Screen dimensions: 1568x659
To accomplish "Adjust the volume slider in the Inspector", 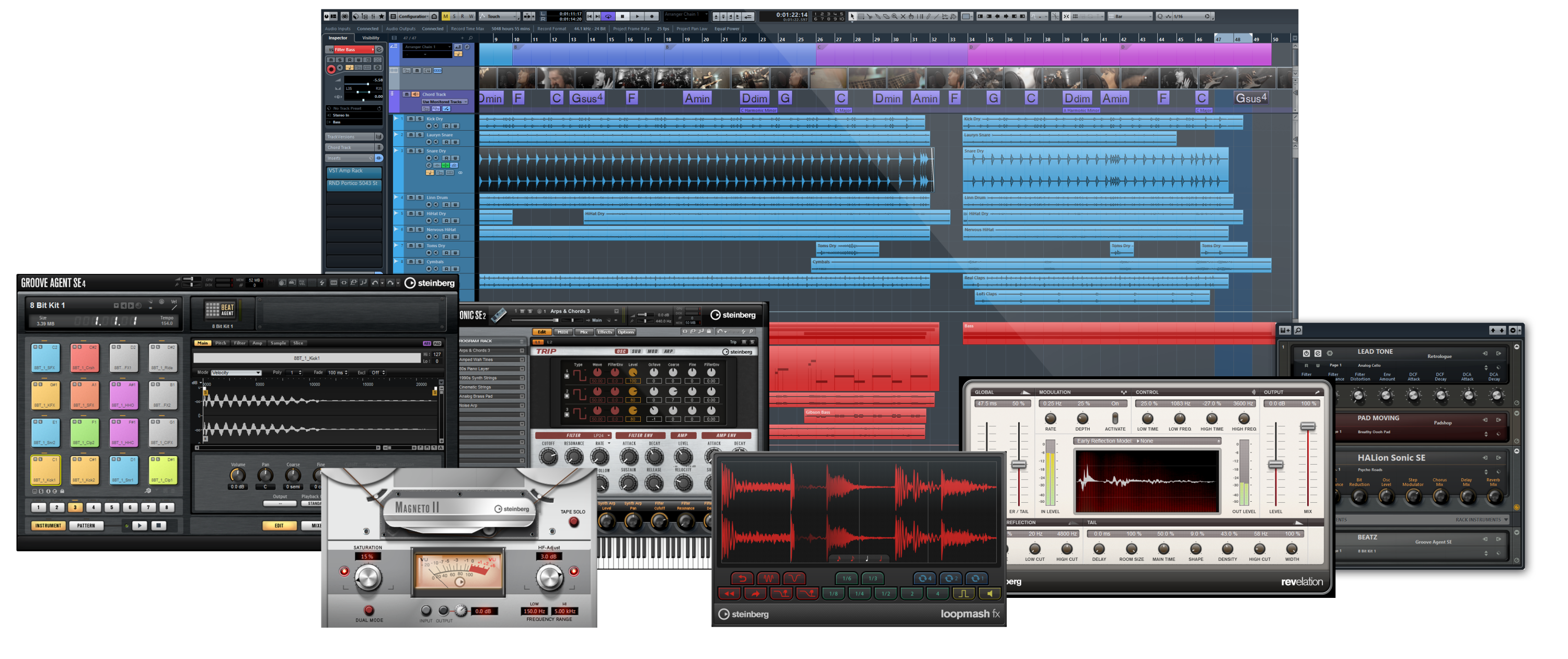I will [367, 84].
